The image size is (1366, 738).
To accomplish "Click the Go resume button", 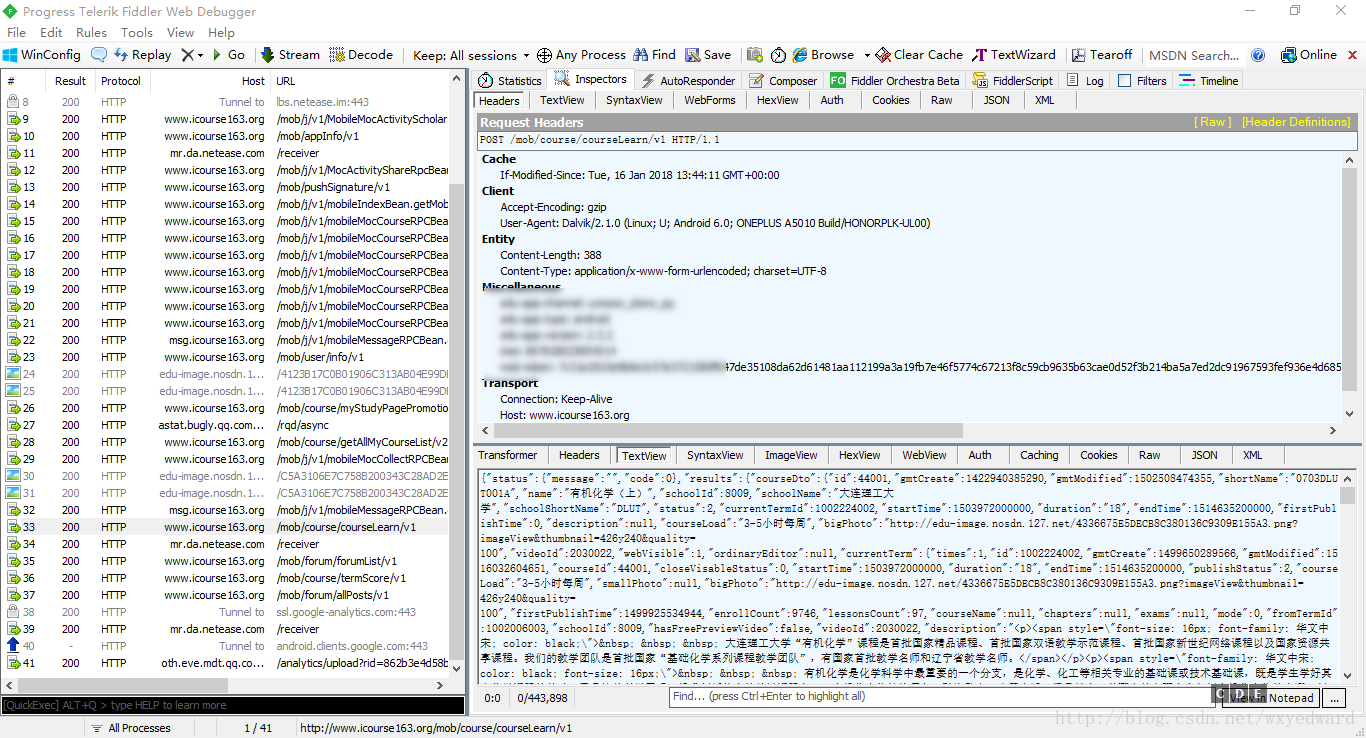I will click(228, 55).
